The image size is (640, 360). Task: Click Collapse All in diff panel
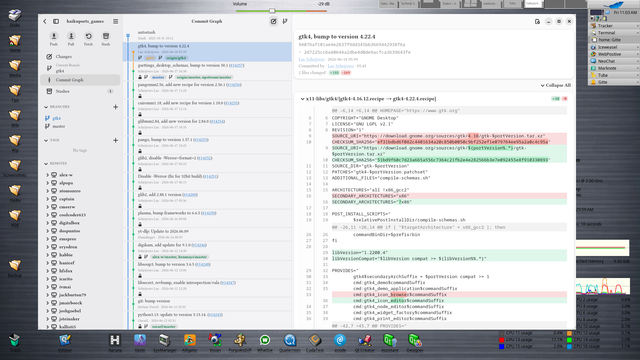pyautogui.click(x=556, y=85)
